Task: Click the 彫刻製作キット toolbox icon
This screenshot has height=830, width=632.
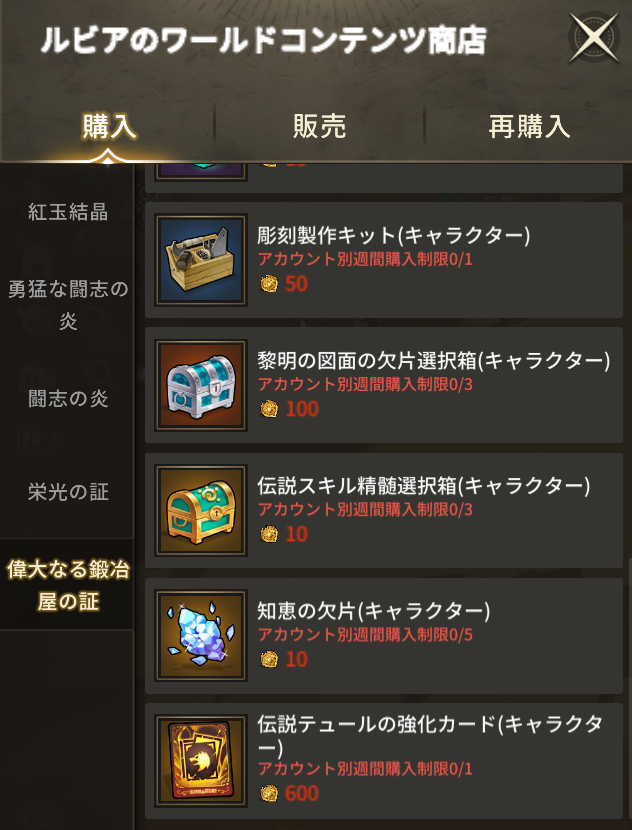Action: coord(201,260)
